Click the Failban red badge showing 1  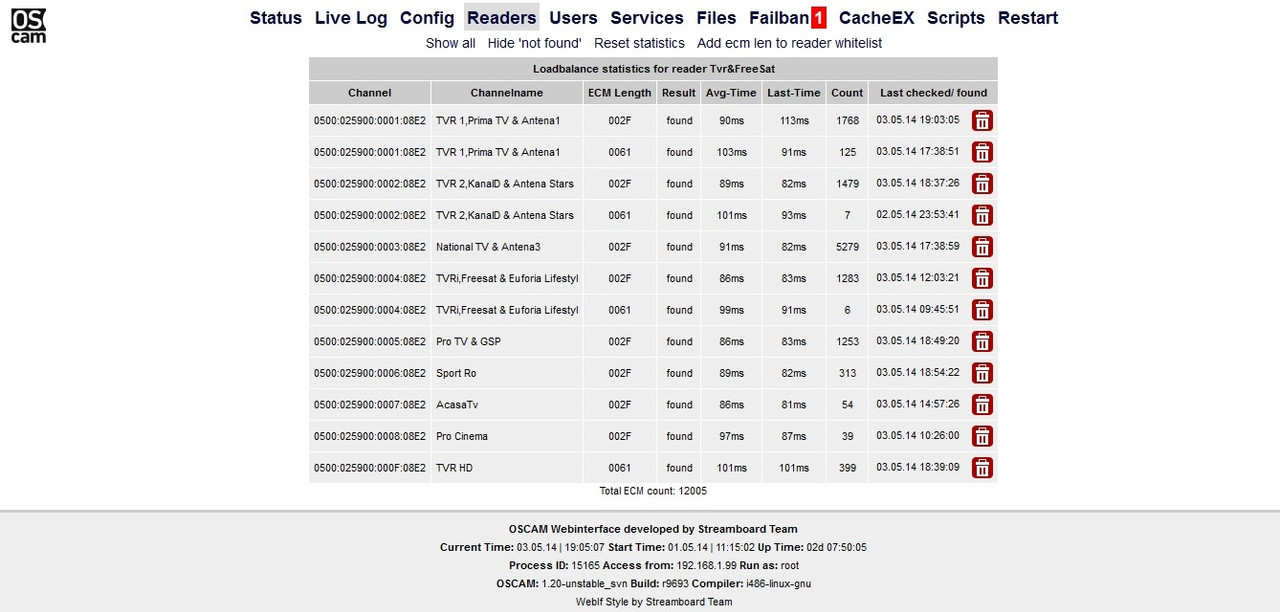click(819, 17)
